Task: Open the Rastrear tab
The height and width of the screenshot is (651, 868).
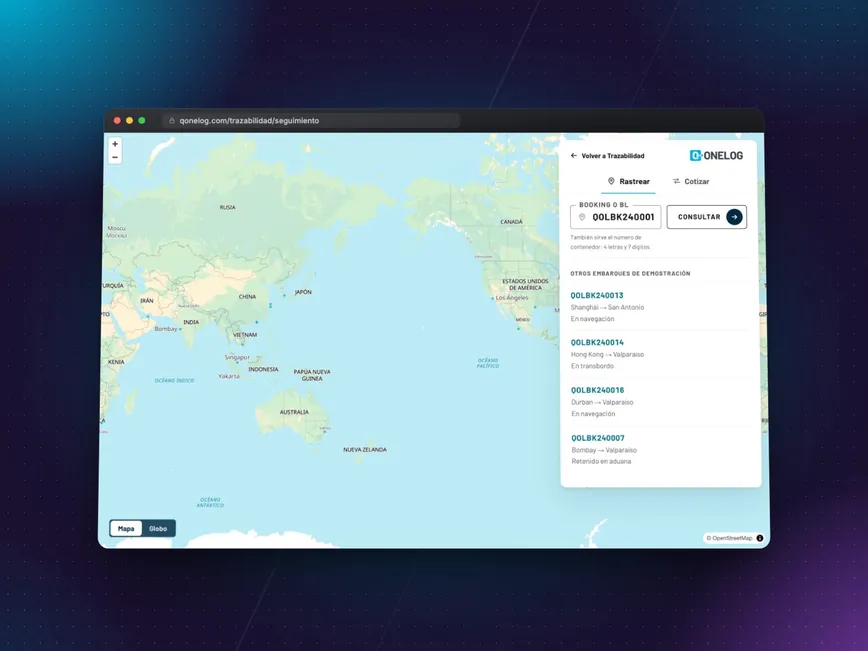Action: (628, 182)
